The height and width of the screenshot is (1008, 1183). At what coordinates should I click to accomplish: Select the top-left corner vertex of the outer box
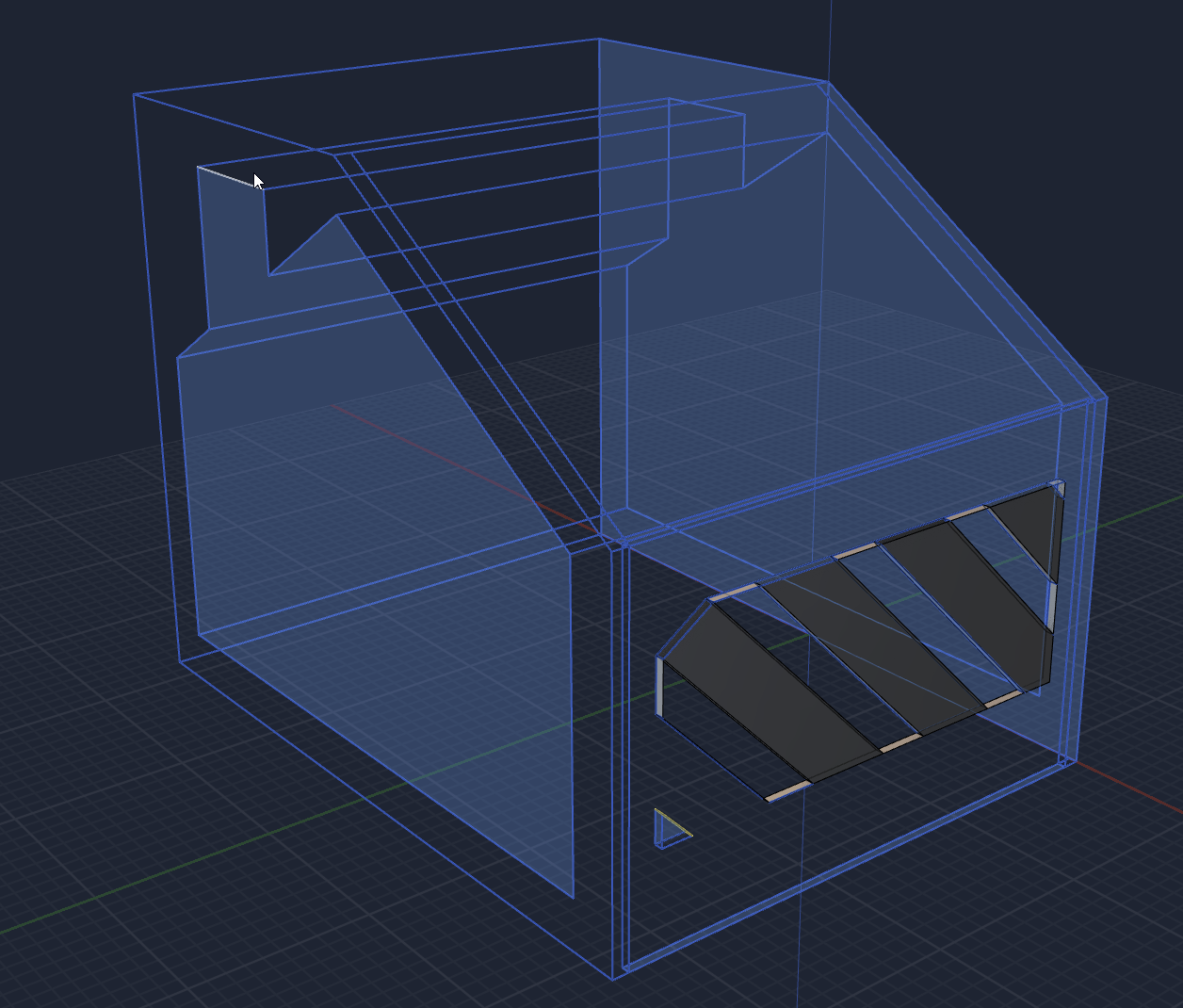point(134,94)
